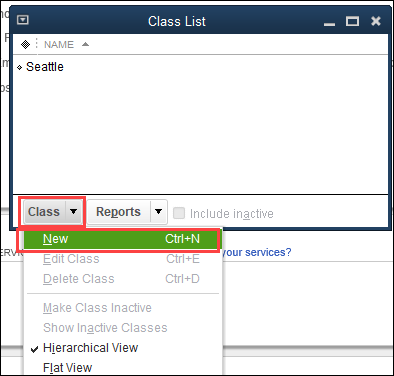
Task: Select Edit Class menu entry
Action: (123, 259)
